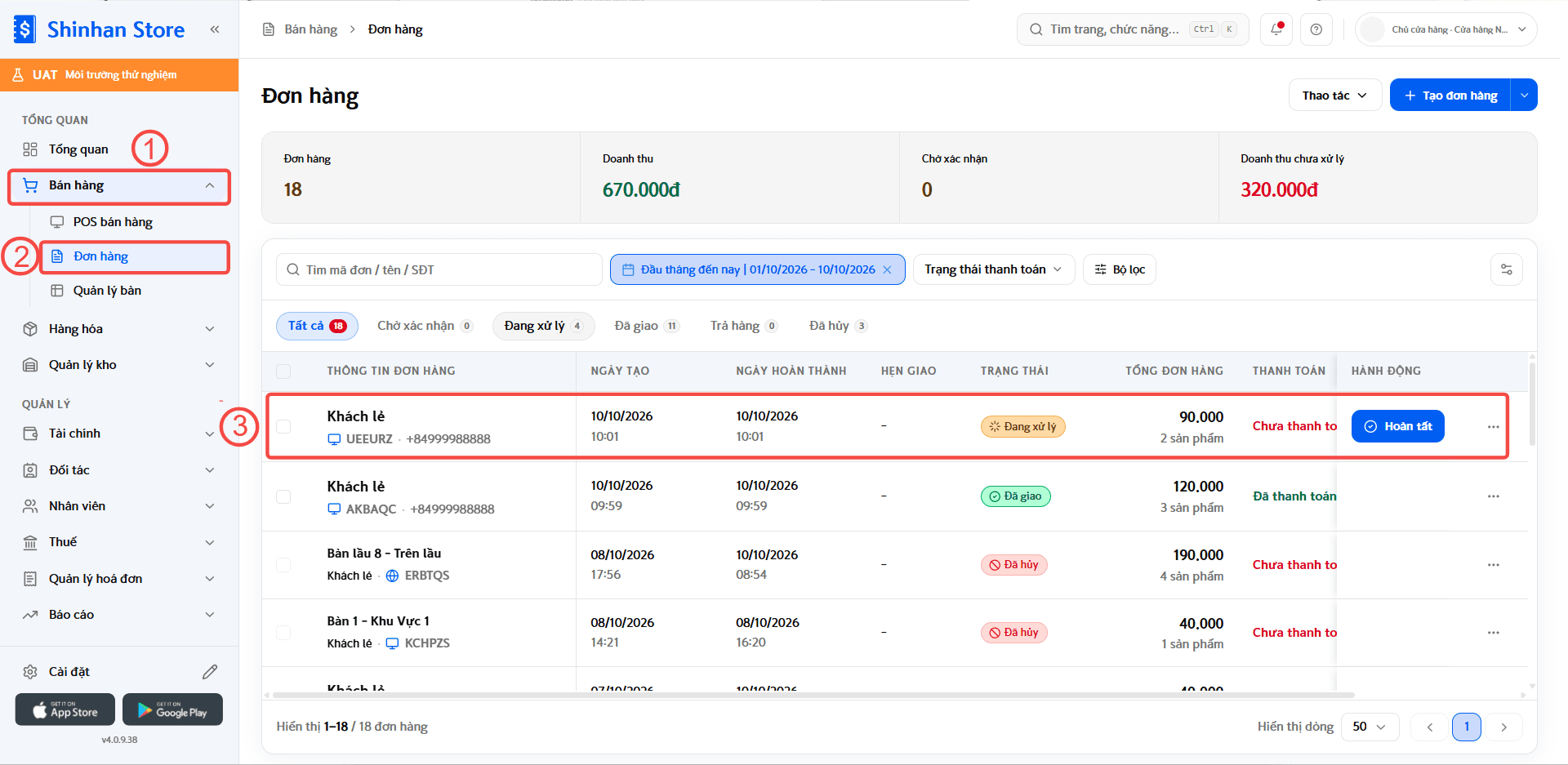Select checkbox for order AKBAQC
The width and height of the screenshot is (1568, 765).
(x=283, y=496)
